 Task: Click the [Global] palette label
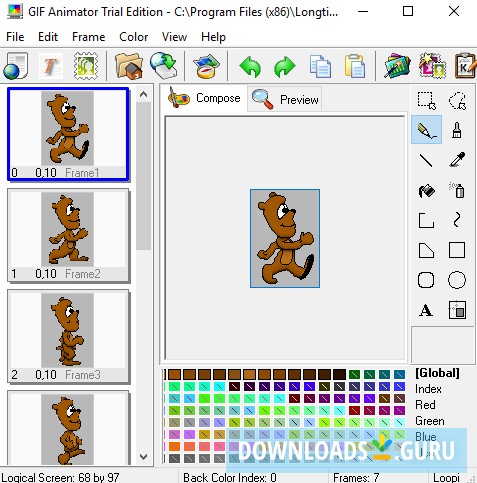[437, 373]
